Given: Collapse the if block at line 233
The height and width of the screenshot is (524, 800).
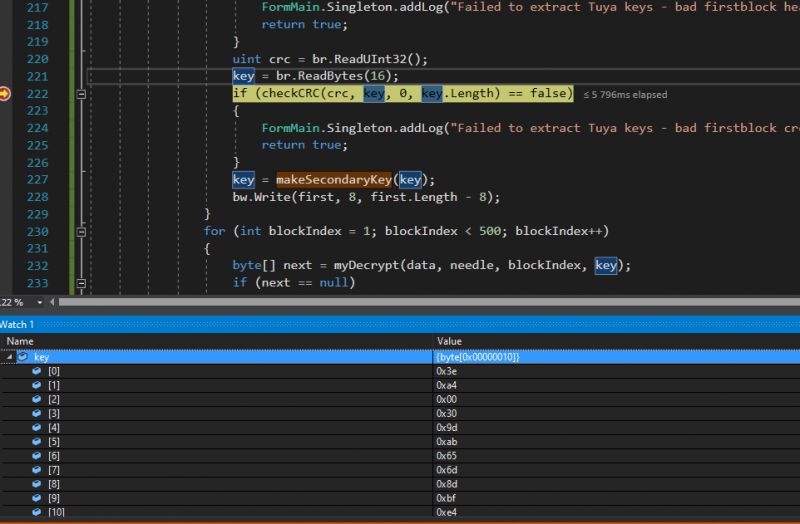Looking at the screenshot, I should point(82,283).
